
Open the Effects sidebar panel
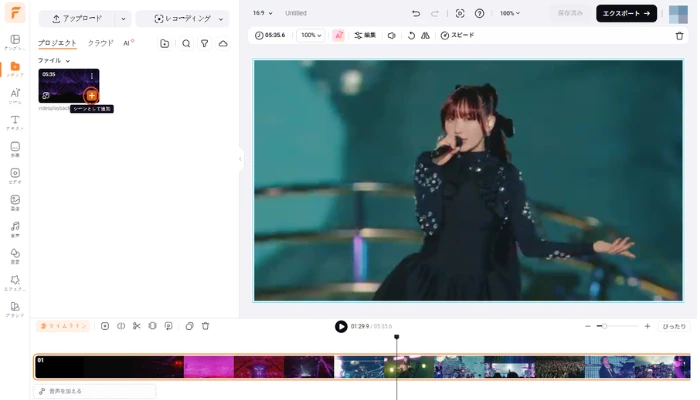[x=15, y=283]
